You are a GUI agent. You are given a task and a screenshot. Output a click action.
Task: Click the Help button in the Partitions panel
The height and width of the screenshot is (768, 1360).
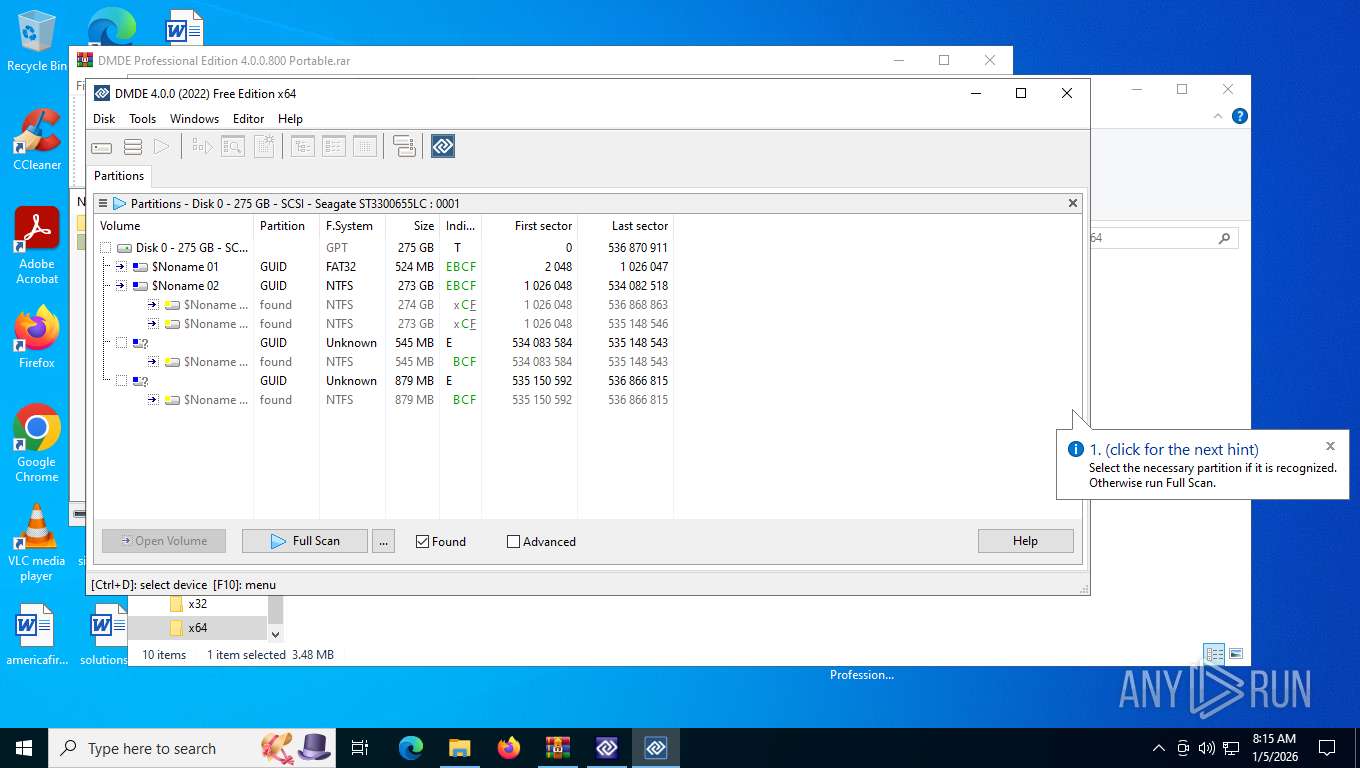coord(1025,541)
